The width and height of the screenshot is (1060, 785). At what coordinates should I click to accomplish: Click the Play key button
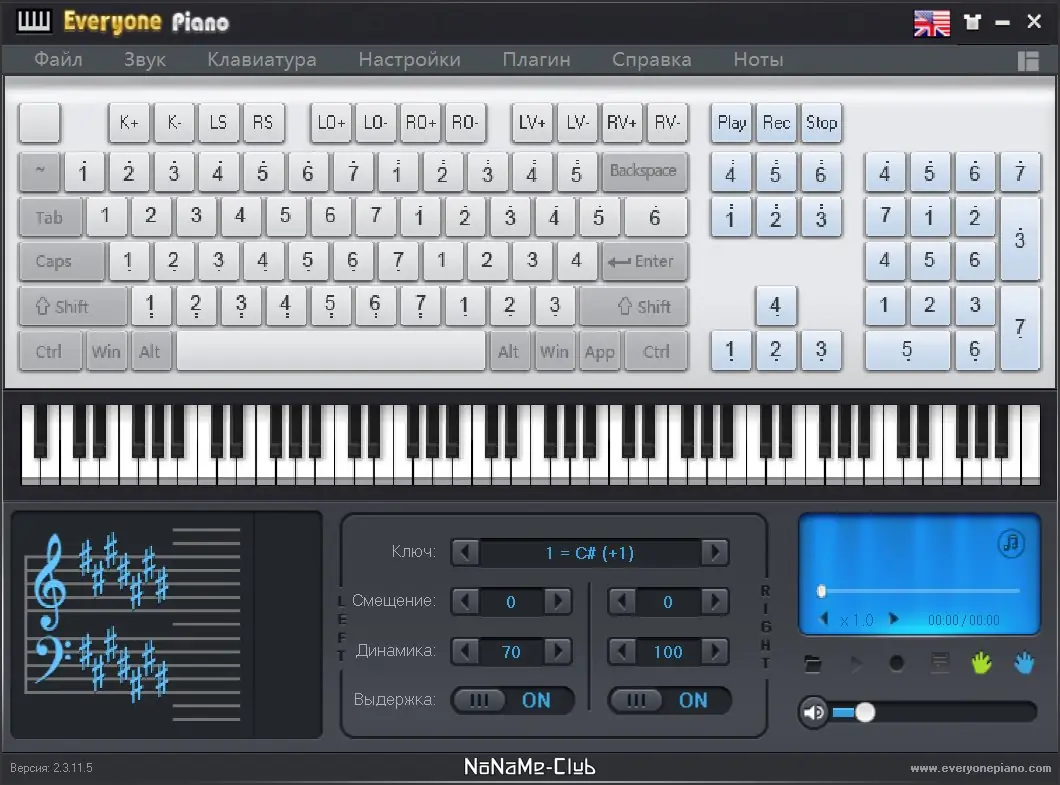pos(731,122)
